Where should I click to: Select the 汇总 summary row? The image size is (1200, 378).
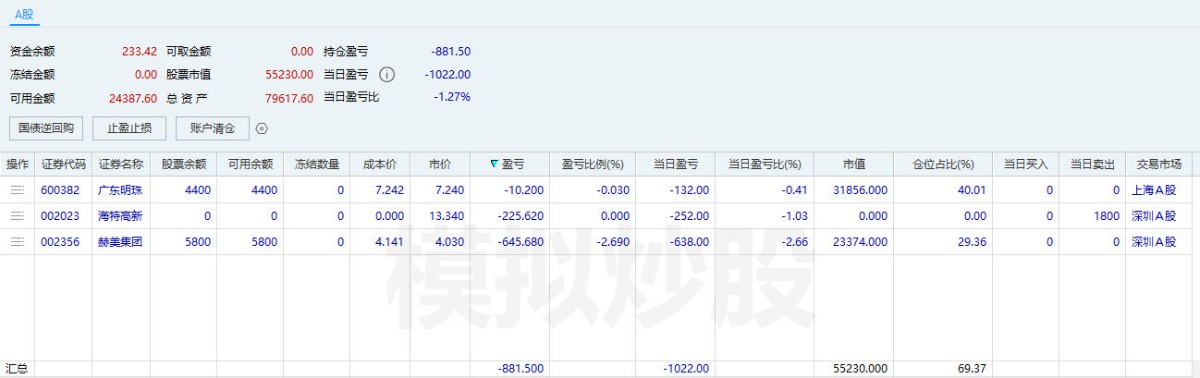click(x=600, y=369)
